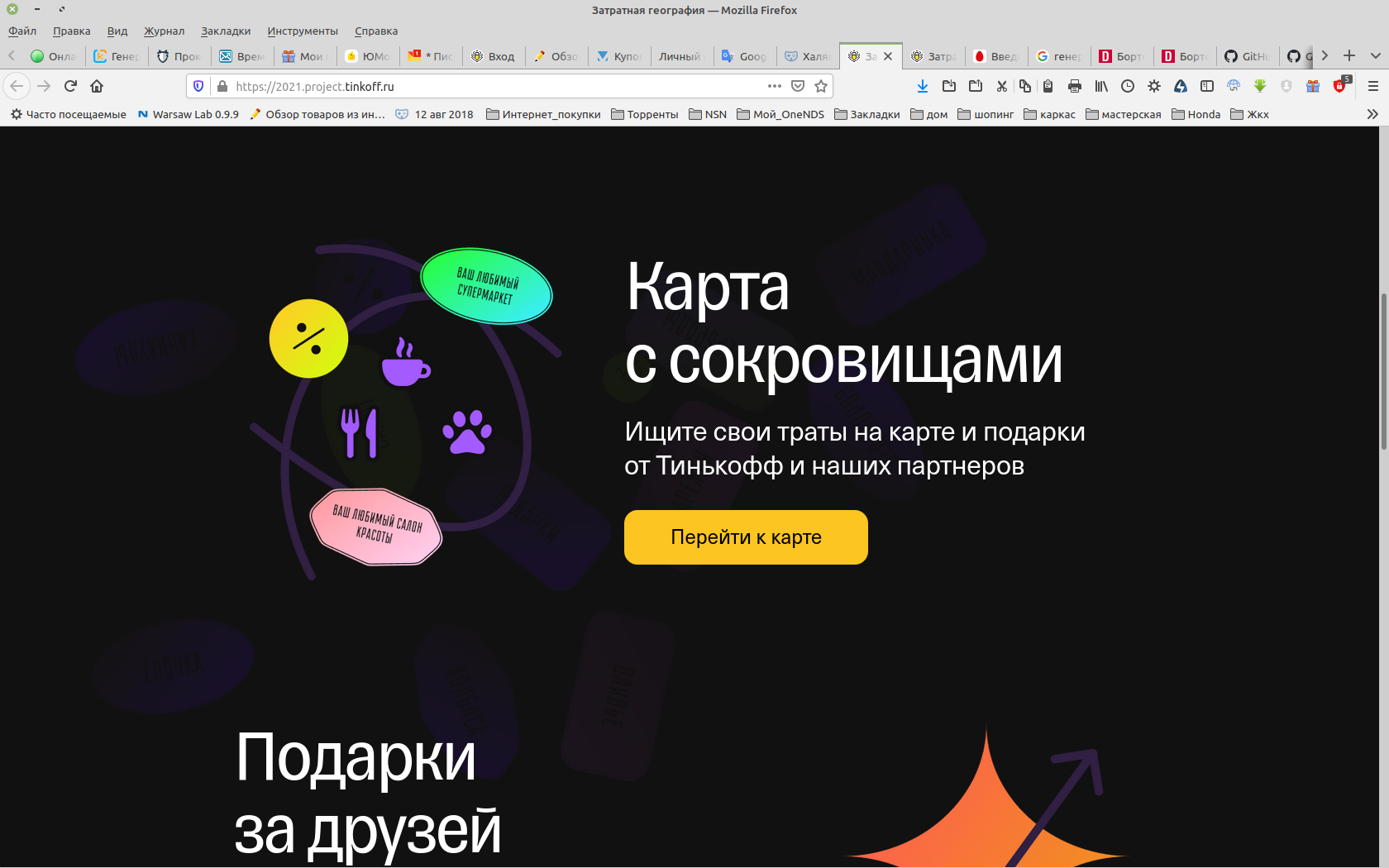The image size is (1389, 868).
Task: Switch to the Личный tab
Action: [682, 56]
